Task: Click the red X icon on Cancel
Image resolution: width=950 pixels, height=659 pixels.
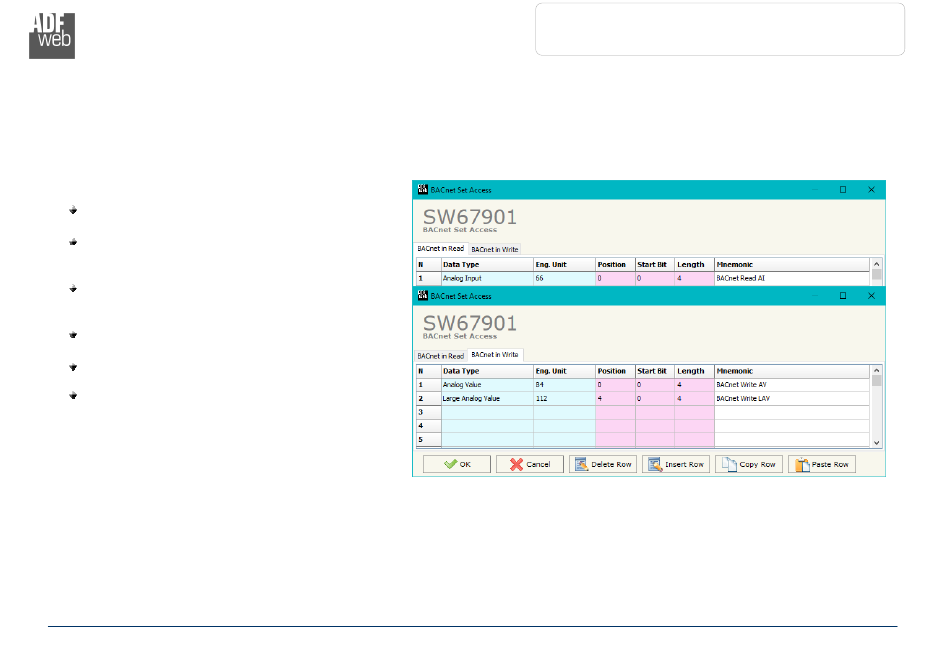Action: tap(516, 464)
